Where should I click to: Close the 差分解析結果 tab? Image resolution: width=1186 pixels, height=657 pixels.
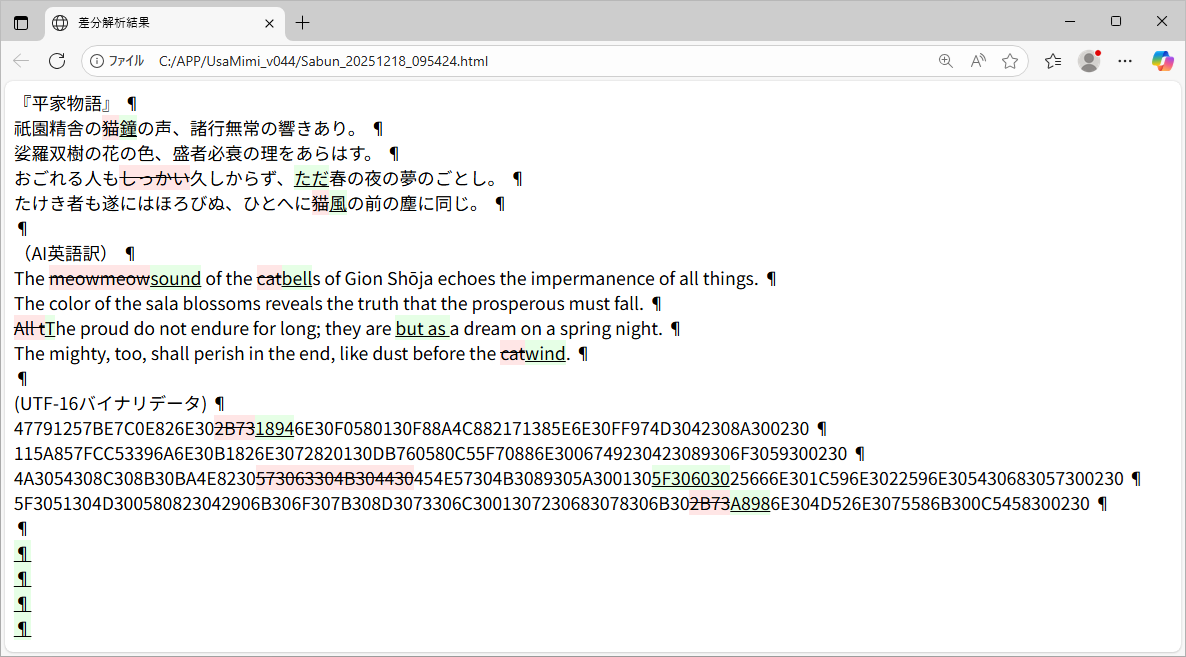(269, 22)
